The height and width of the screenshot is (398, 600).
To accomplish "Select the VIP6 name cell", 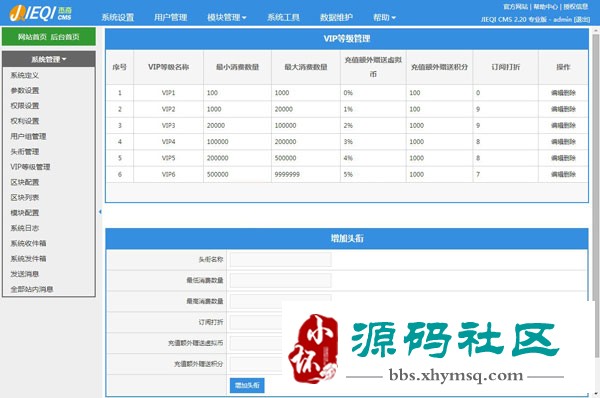I will coord(168,175).
